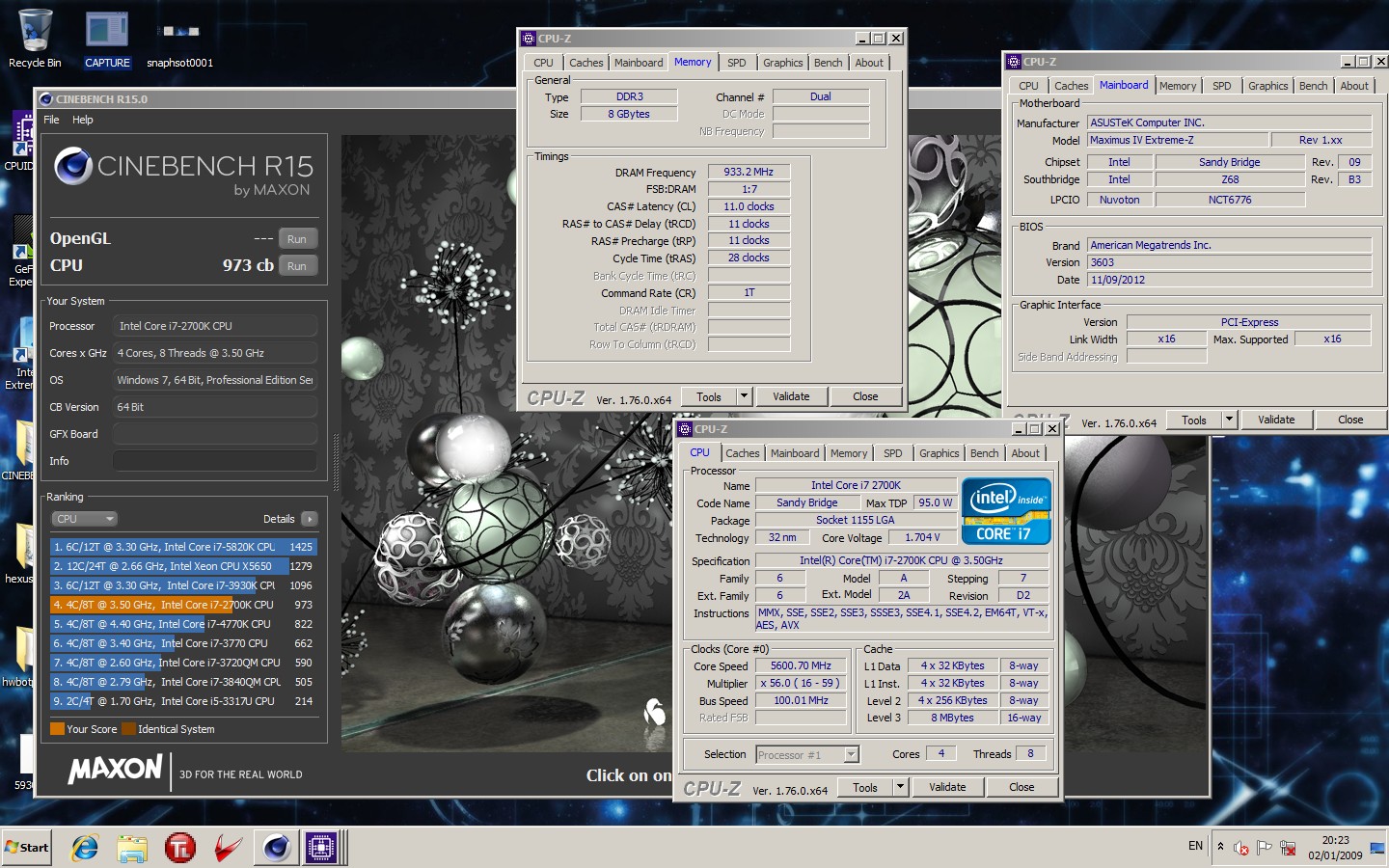Click the Cinebench logo sphere icon
This screenshot has width=1389, height=868.
point(73,166)
